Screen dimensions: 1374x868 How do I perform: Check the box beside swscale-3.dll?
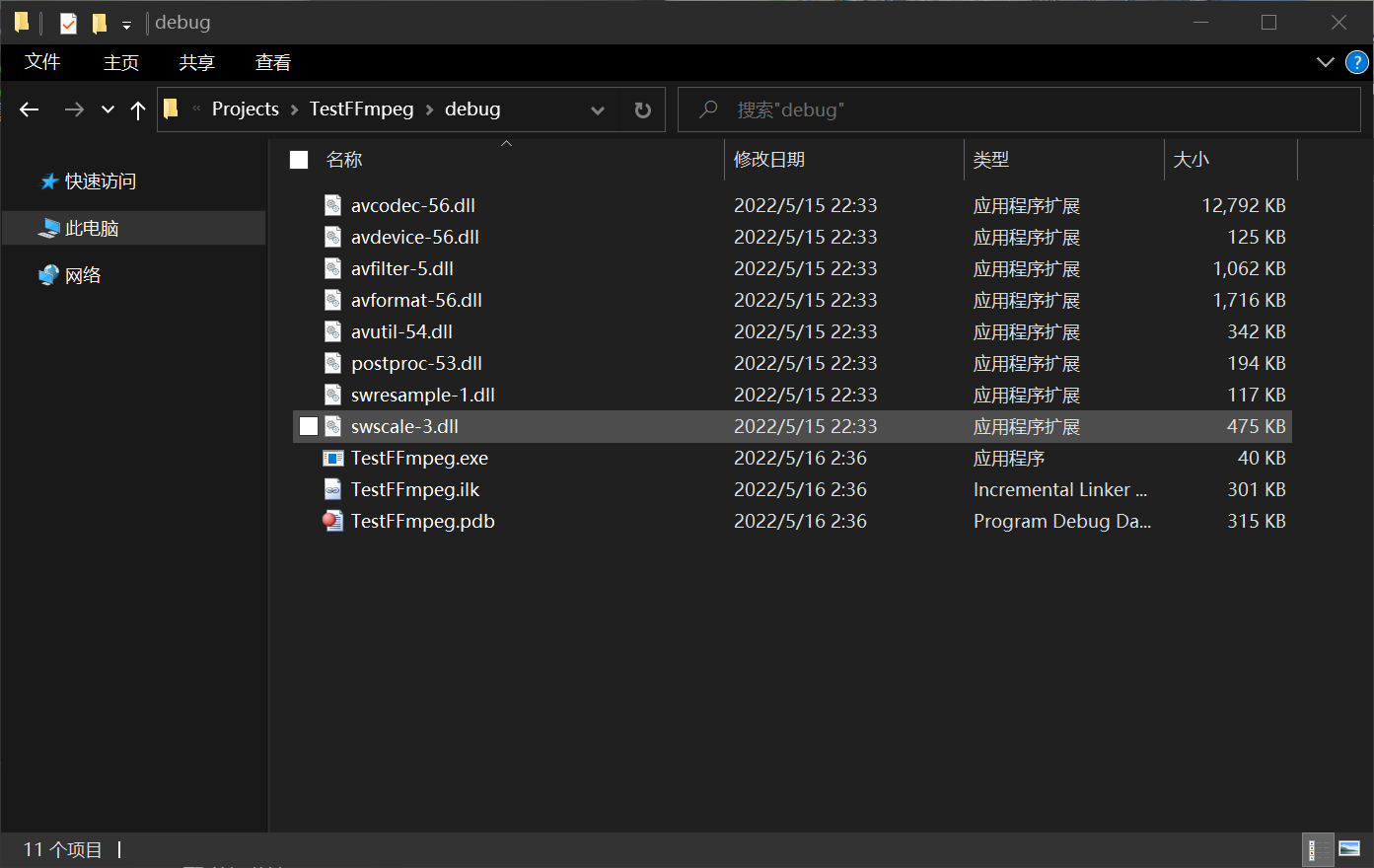[x=309, y=426]
